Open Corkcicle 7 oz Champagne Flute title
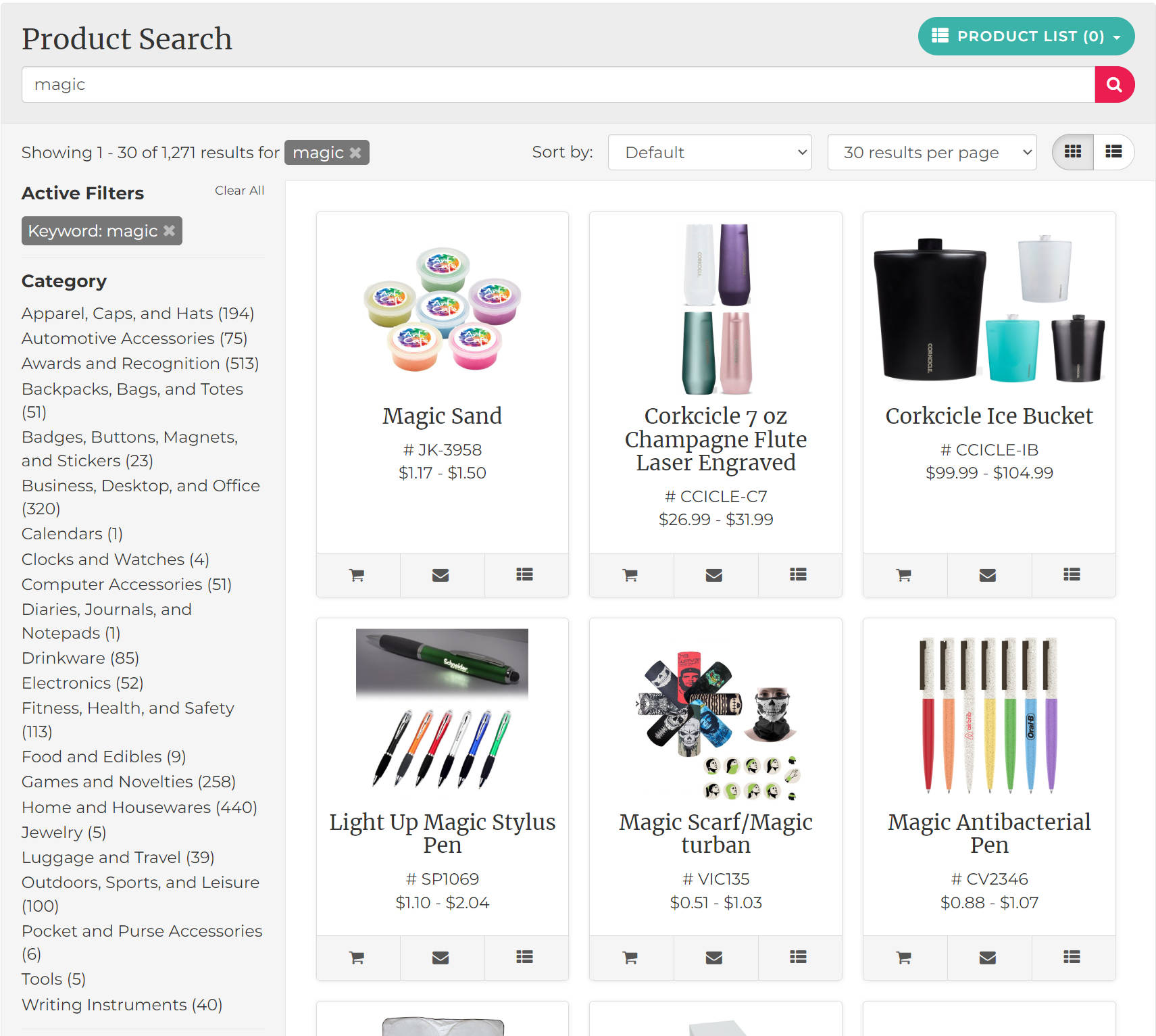1156x1036 pixels. [715, 439]
